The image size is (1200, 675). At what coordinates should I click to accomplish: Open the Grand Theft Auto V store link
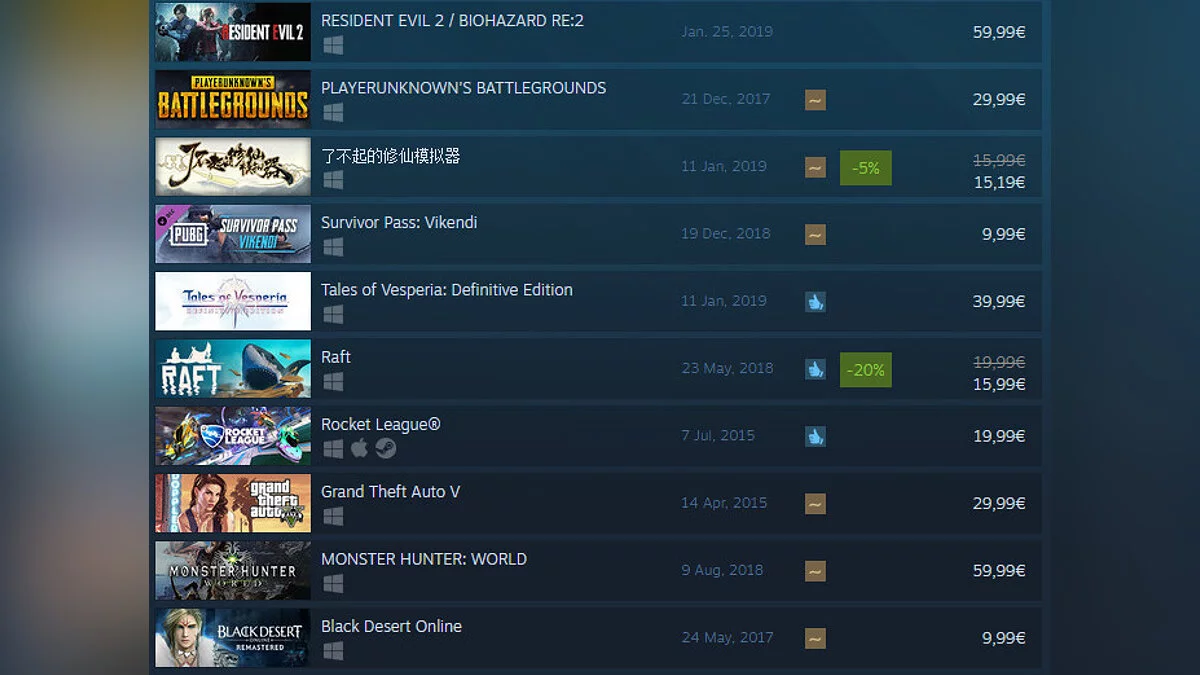(x=390, y=491)
